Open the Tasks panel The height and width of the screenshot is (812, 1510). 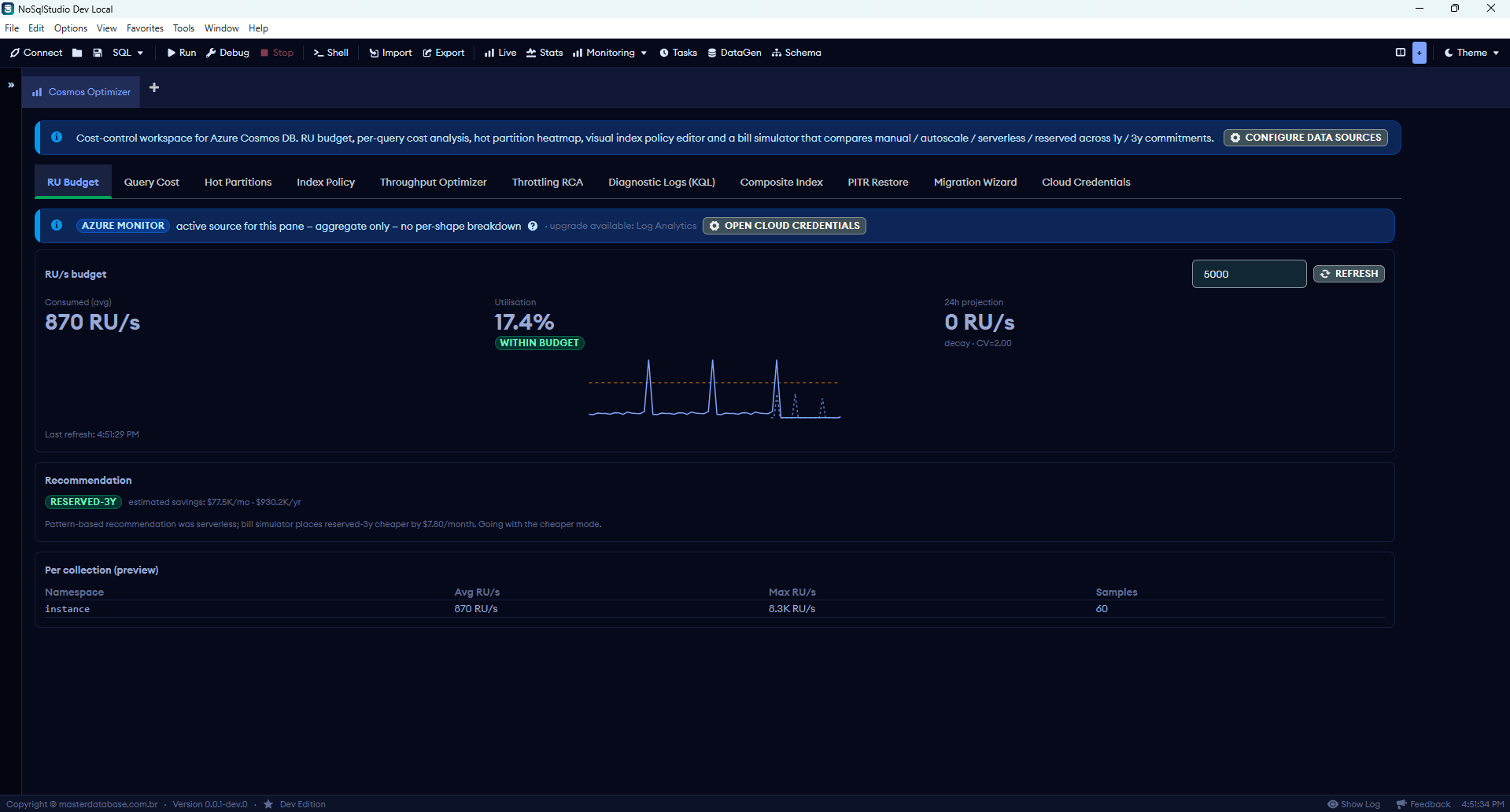[x=678, y=53]
